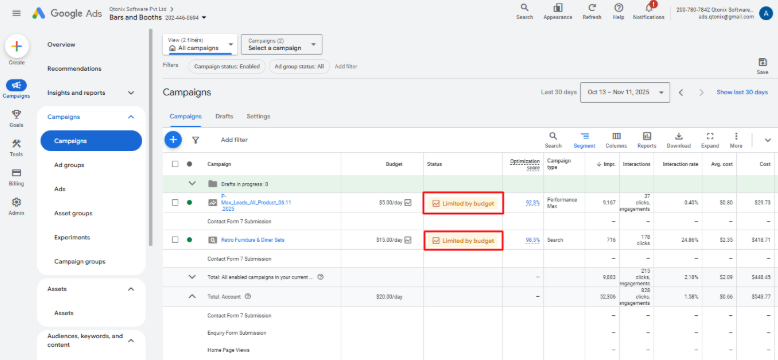778x360 pixels.
Task: Collapse the Total: Account row
Action: (193, 297)
